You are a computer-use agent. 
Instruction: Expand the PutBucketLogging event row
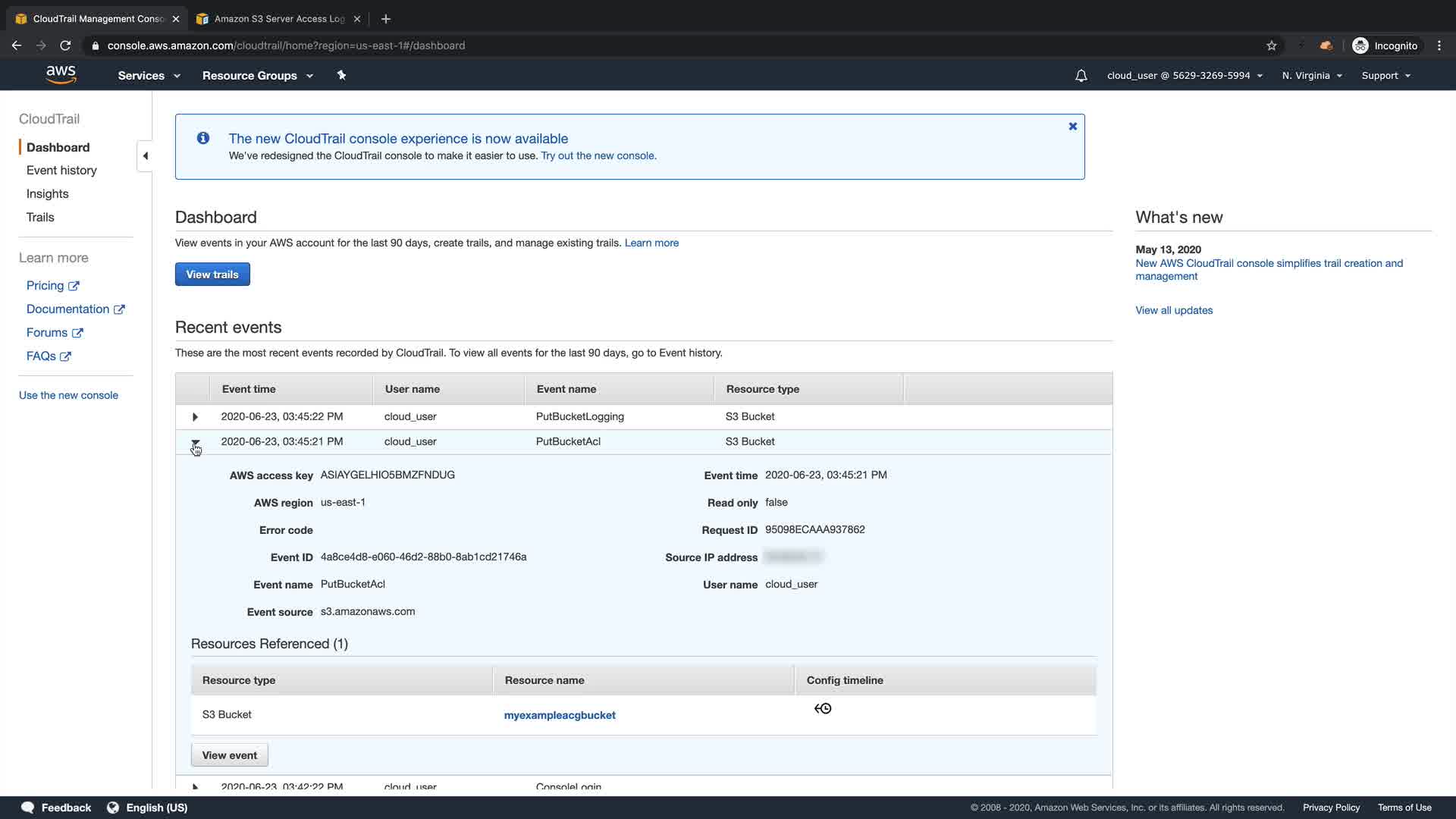[x=195, y=417]
